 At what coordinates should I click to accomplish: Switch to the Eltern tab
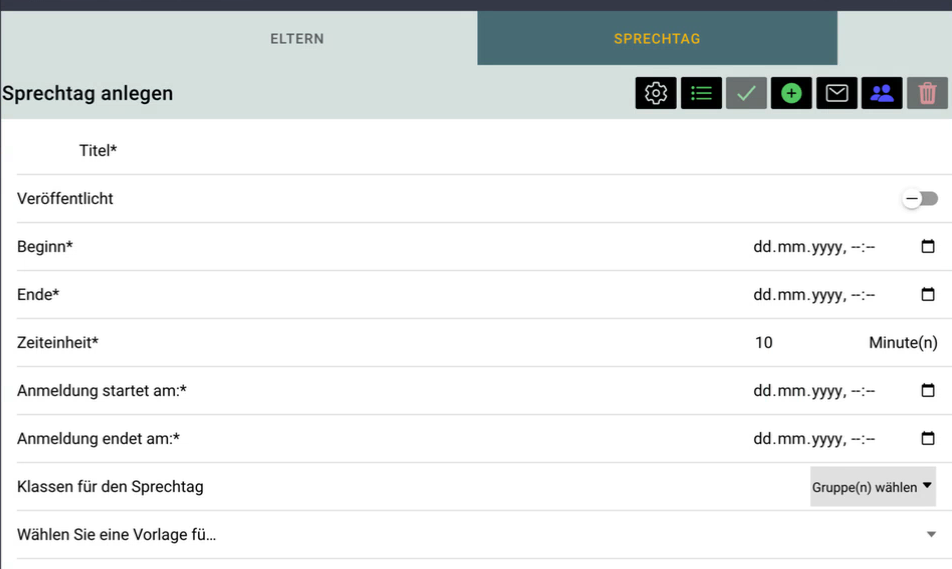(x=297, y=39)
